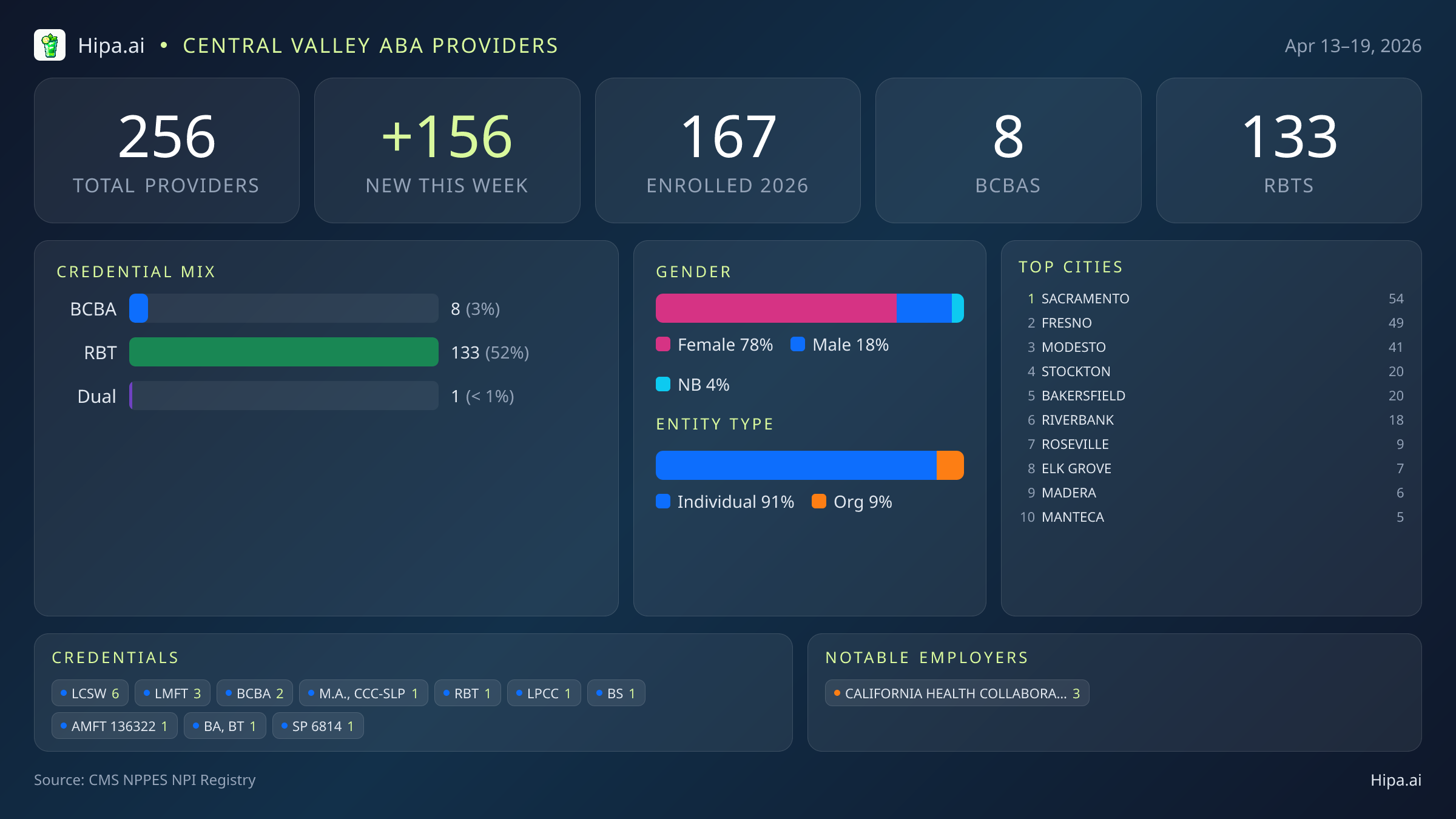This screenshot has width=1456, height=819.
Task: Click the Total Providers 256 card
Action: (167, 150)
